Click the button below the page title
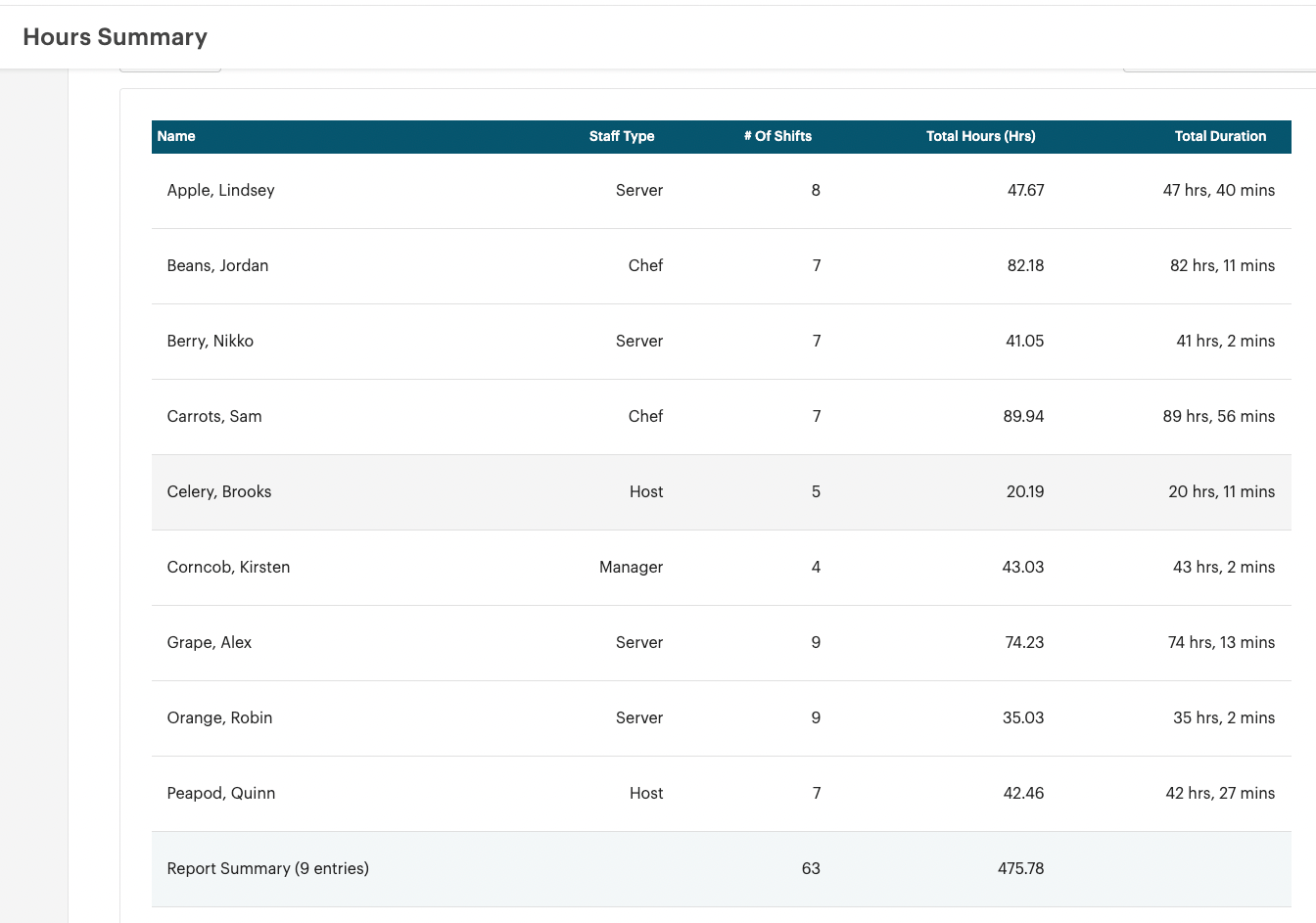This screenshot has height=923, width=1316. 170,65
